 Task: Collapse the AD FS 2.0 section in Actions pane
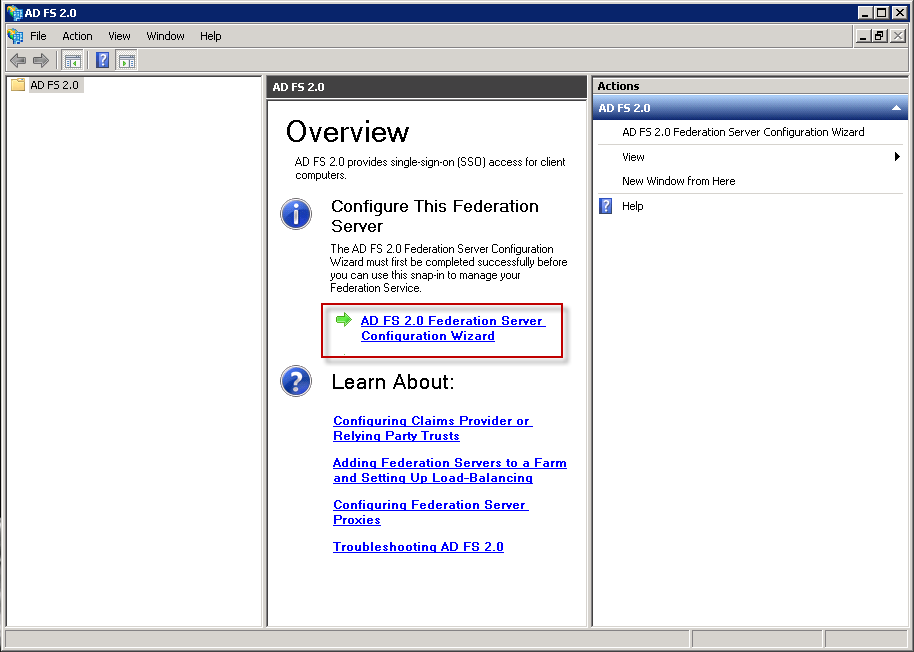tap(897, 108)
